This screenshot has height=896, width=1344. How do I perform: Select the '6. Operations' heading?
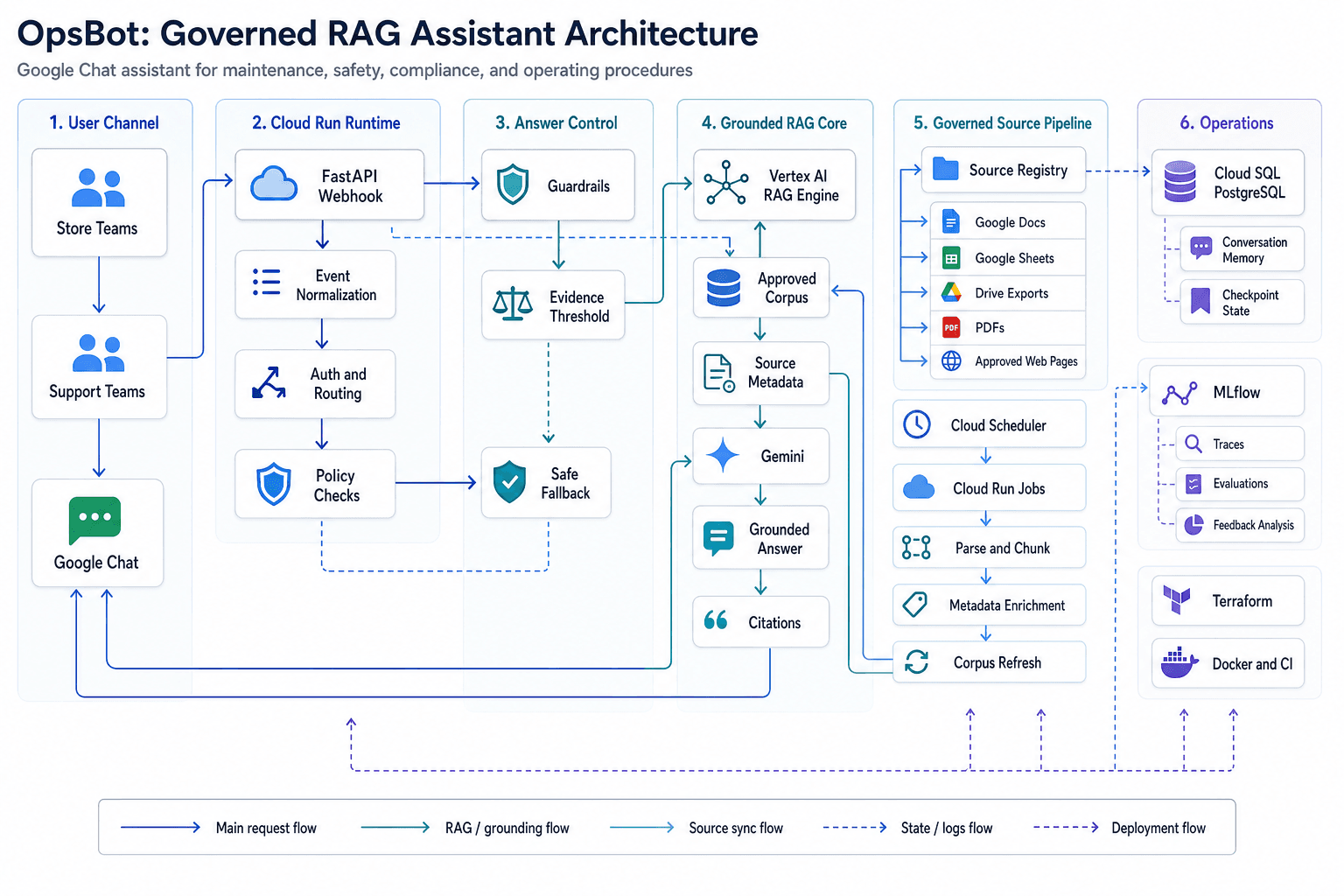[1227, 122]
